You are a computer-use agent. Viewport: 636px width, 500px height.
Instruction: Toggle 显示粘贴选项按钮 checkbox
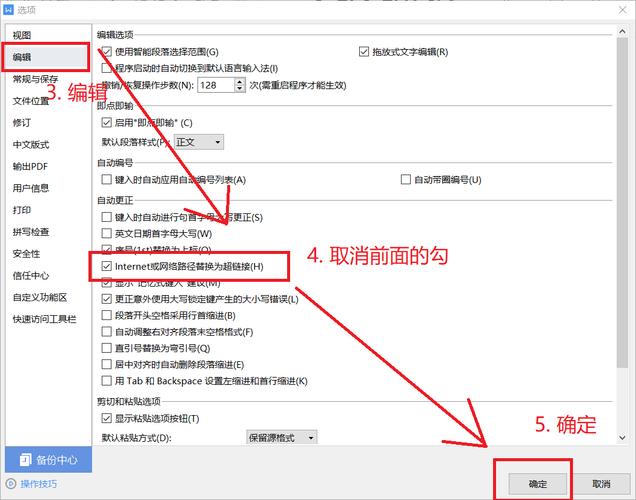coord(107,418)
